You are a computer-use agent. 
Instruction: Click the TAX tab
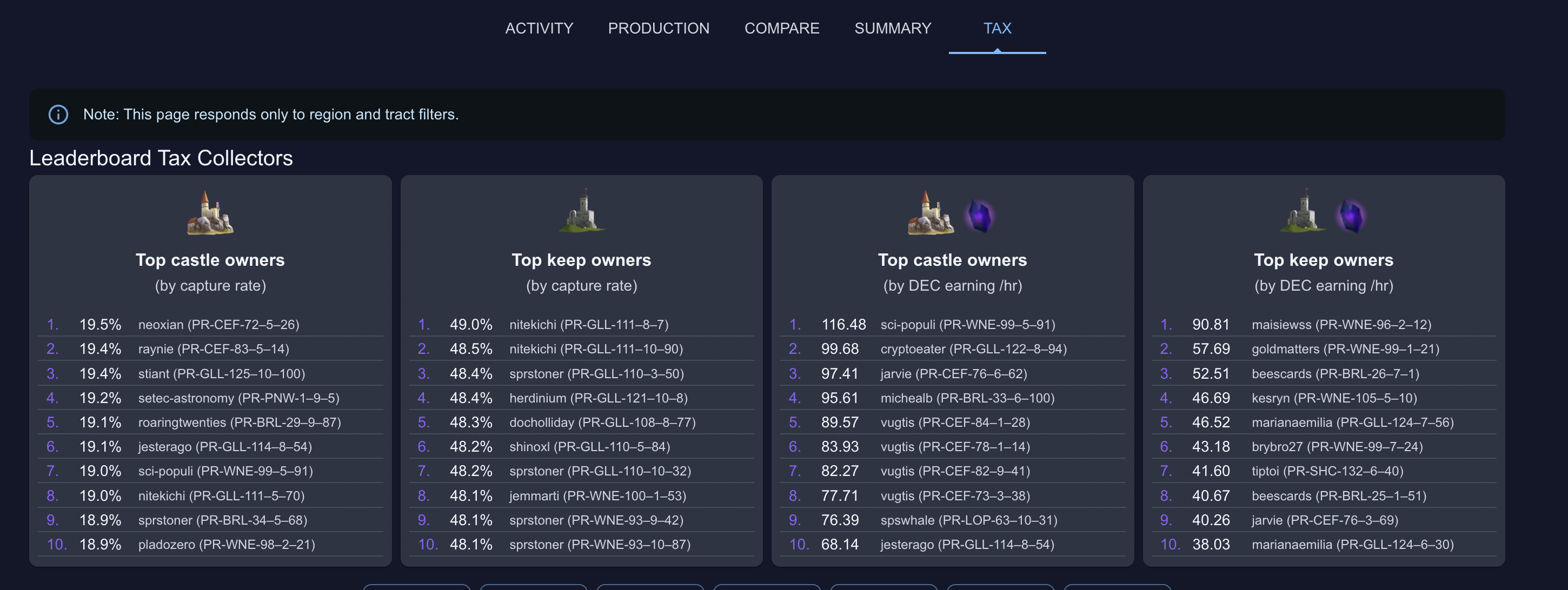pyautogui.click(x=997, y=28)
